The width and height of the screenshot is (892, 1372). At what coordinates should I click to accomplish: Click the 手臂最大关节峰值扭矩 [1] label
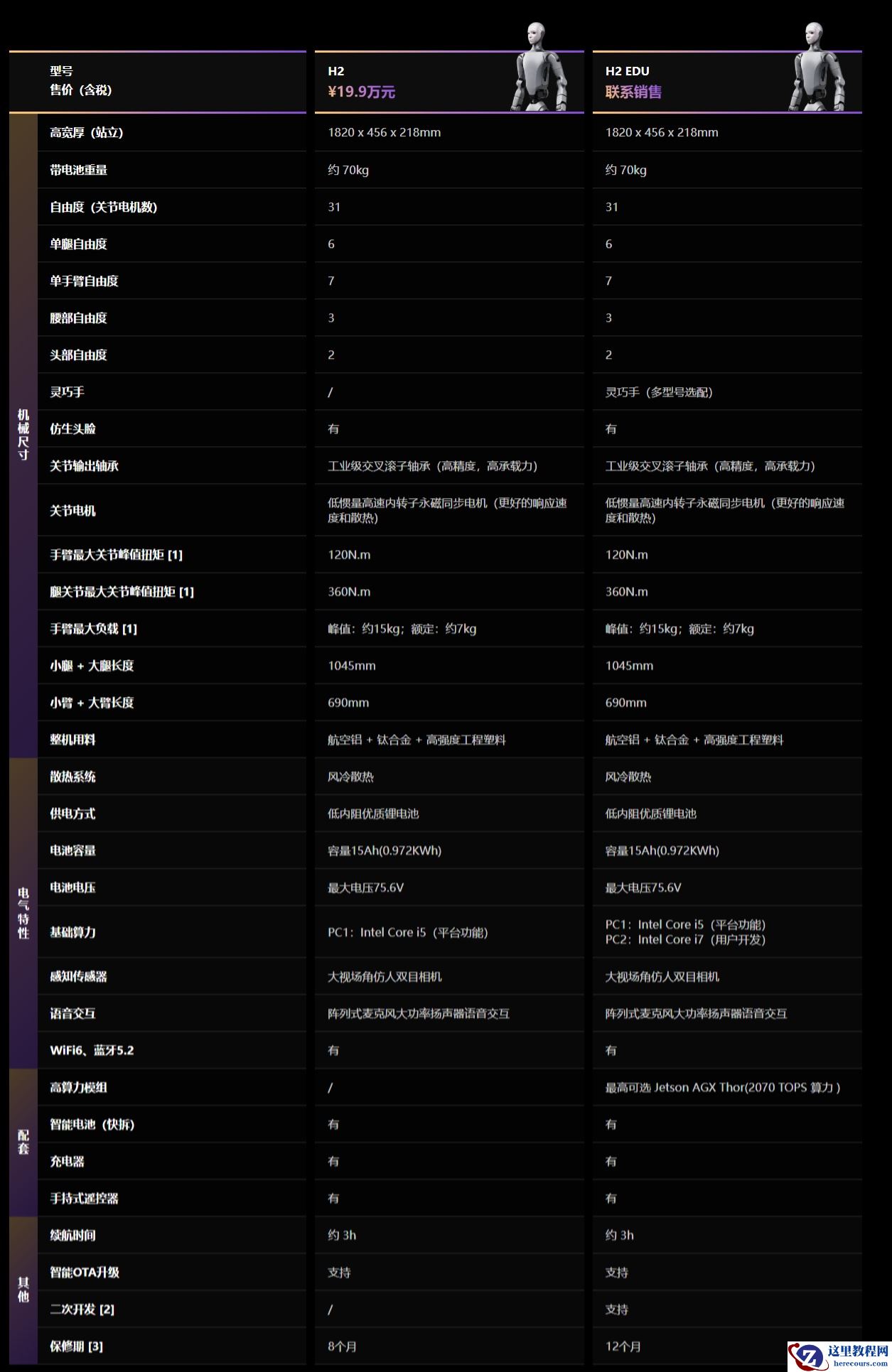117,555
